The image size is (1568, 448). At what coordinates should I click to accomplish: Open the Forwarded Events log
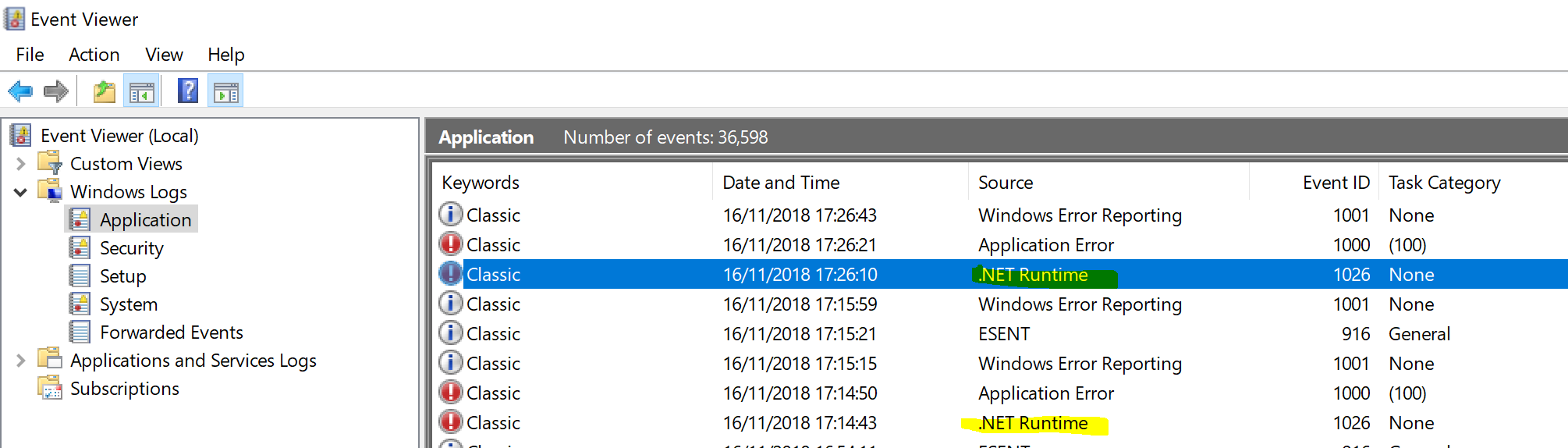172,332
